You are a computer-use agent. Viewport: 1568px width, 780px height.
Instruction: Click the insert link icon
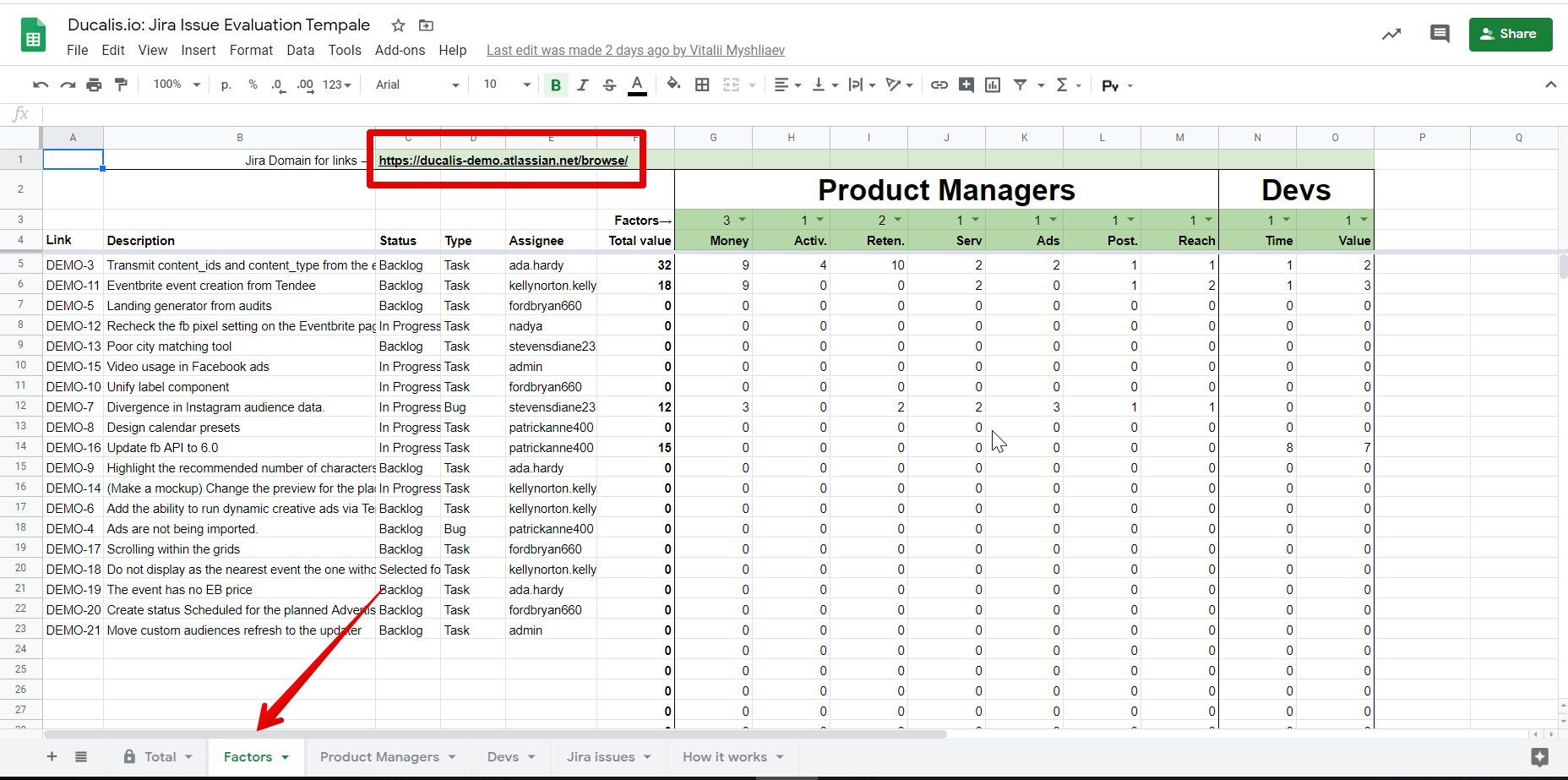coord(939,85)
